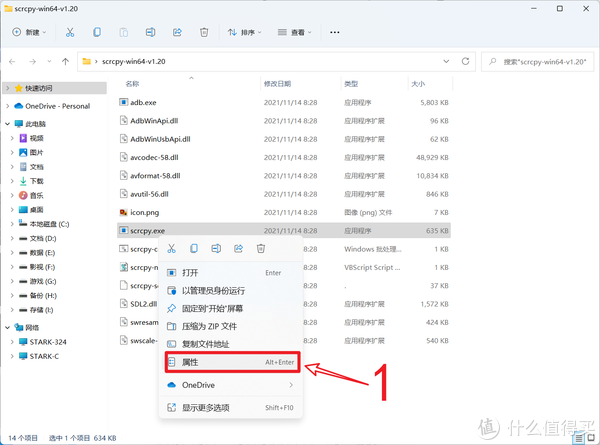Click the Cut icon in context menu

tap(171, 249)
